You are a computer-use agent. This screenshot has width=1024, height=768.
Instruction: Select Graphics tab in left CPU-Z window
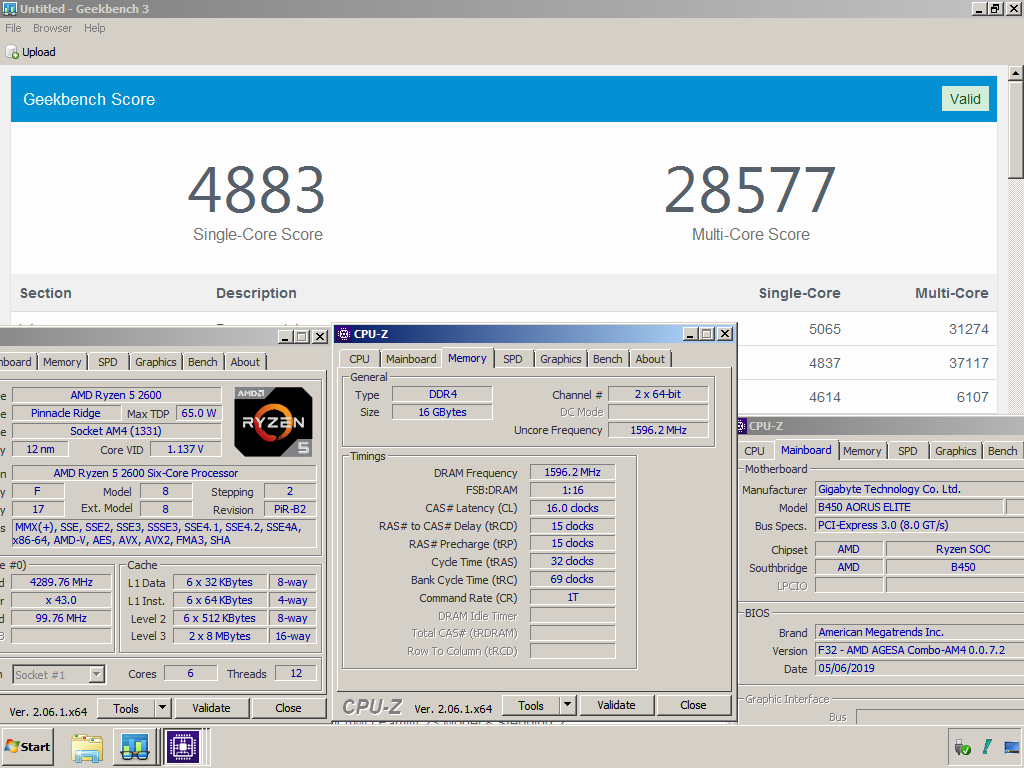point(155,362)
